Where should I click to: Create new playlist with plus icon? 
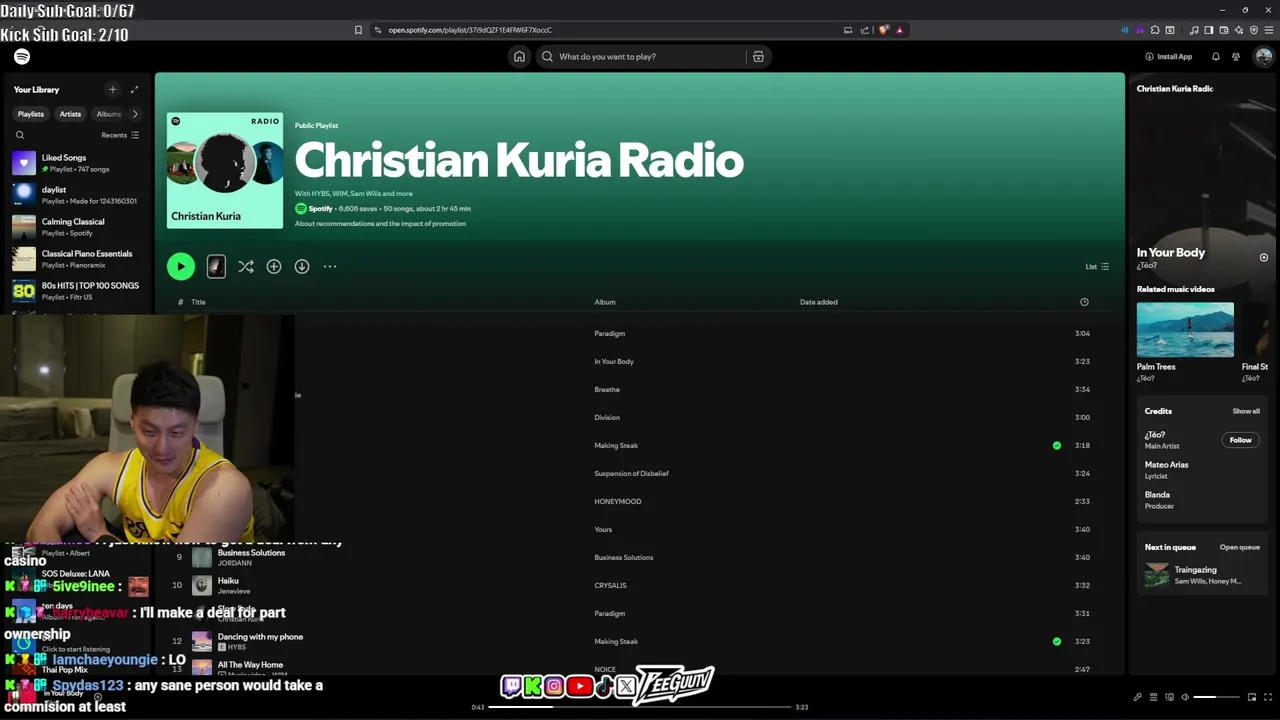(x=112, y=90)
